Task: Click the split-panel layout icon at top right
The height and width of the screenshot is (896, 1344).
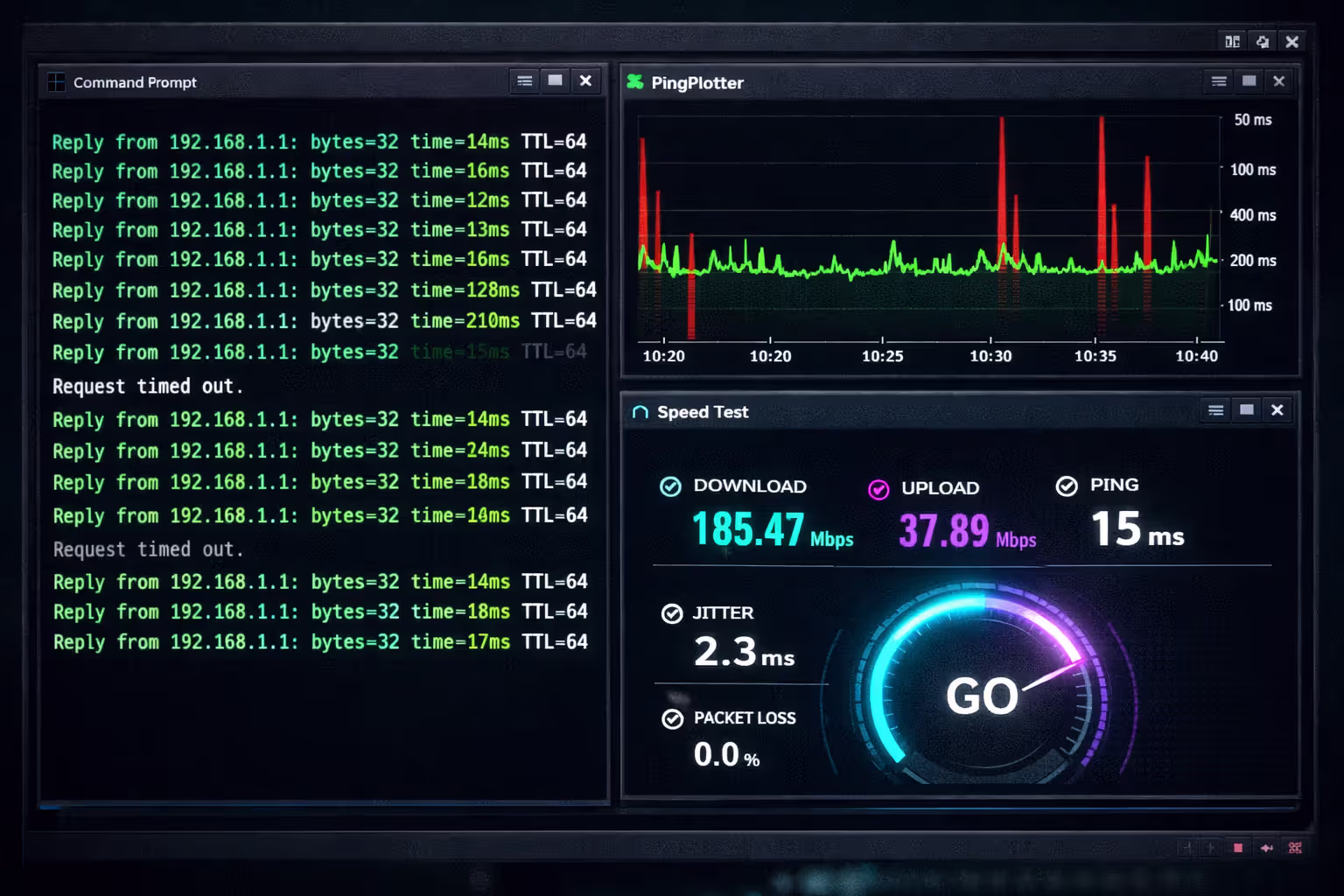Action: 1232,41
